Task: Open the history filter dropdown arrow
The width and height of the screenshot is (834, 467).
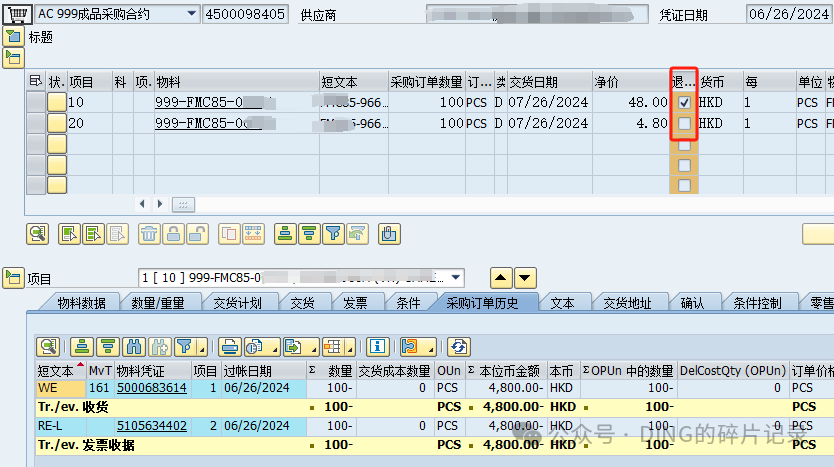Action: point(202,349)
